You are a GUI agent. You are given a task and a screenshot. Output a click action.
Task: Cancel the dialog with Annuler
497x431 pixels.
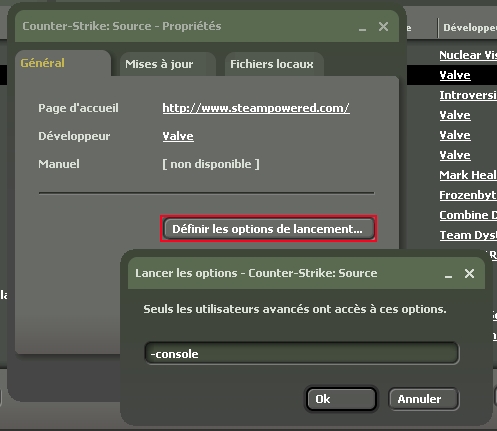424,399
